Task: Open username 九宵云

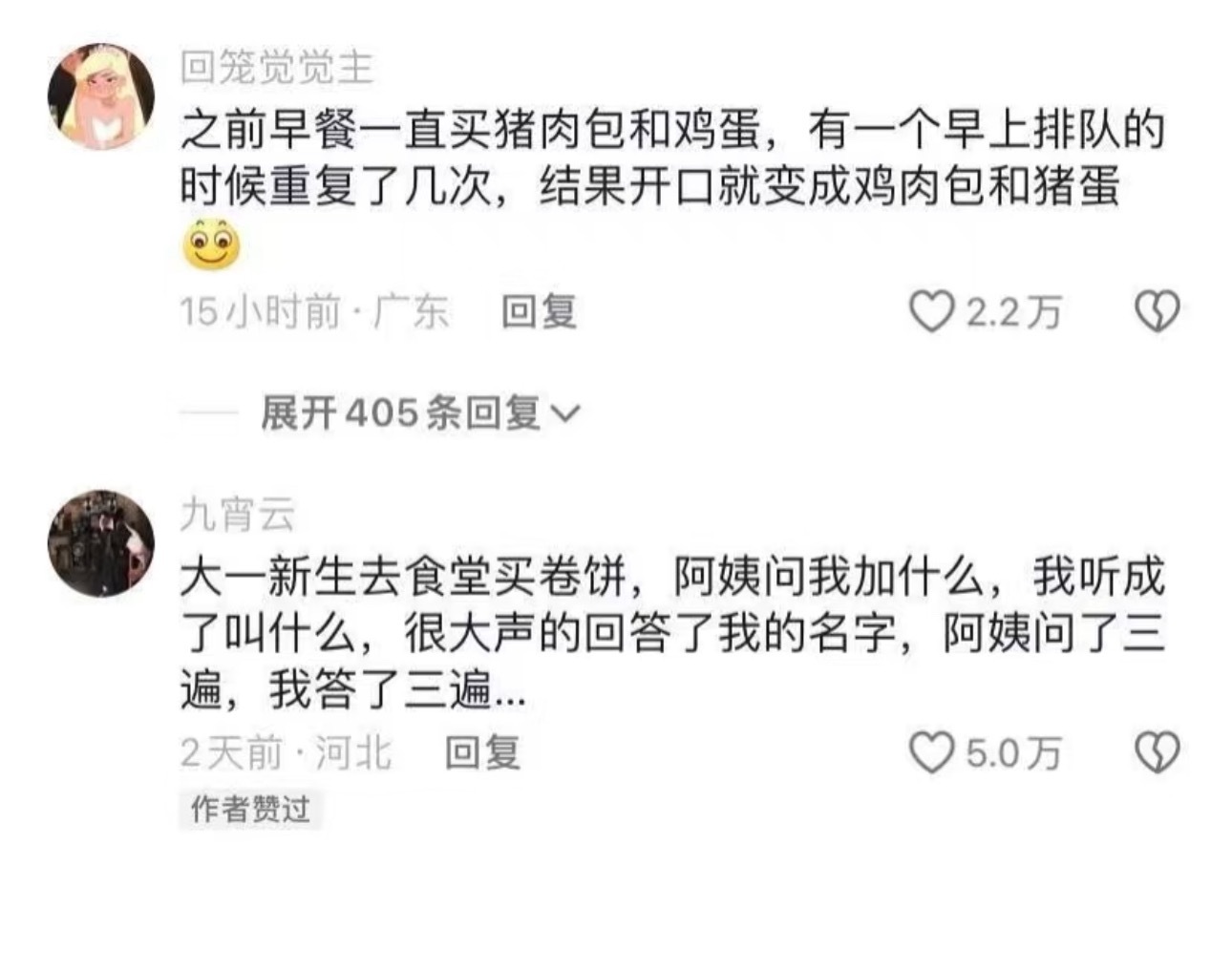Action: (238, 516)
